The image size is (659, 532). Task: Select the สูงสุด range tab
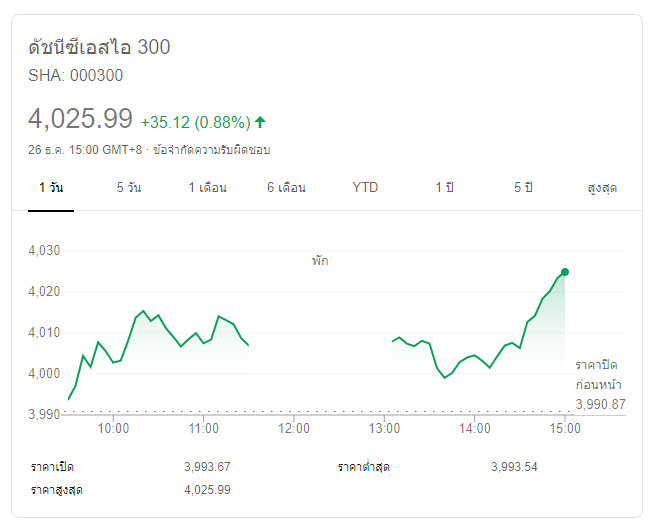(601, 188)
